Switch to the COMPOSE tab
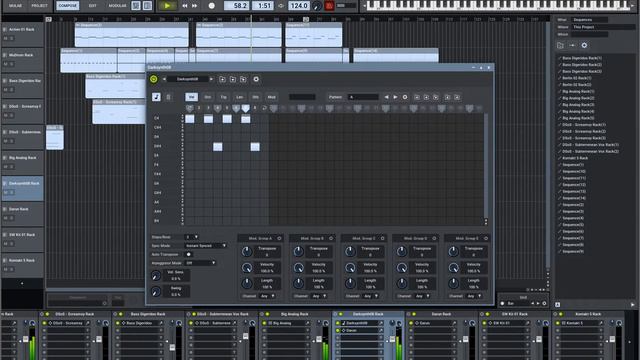Image resolution: width=640 pixels, height=360 pixels. point(68,6)
